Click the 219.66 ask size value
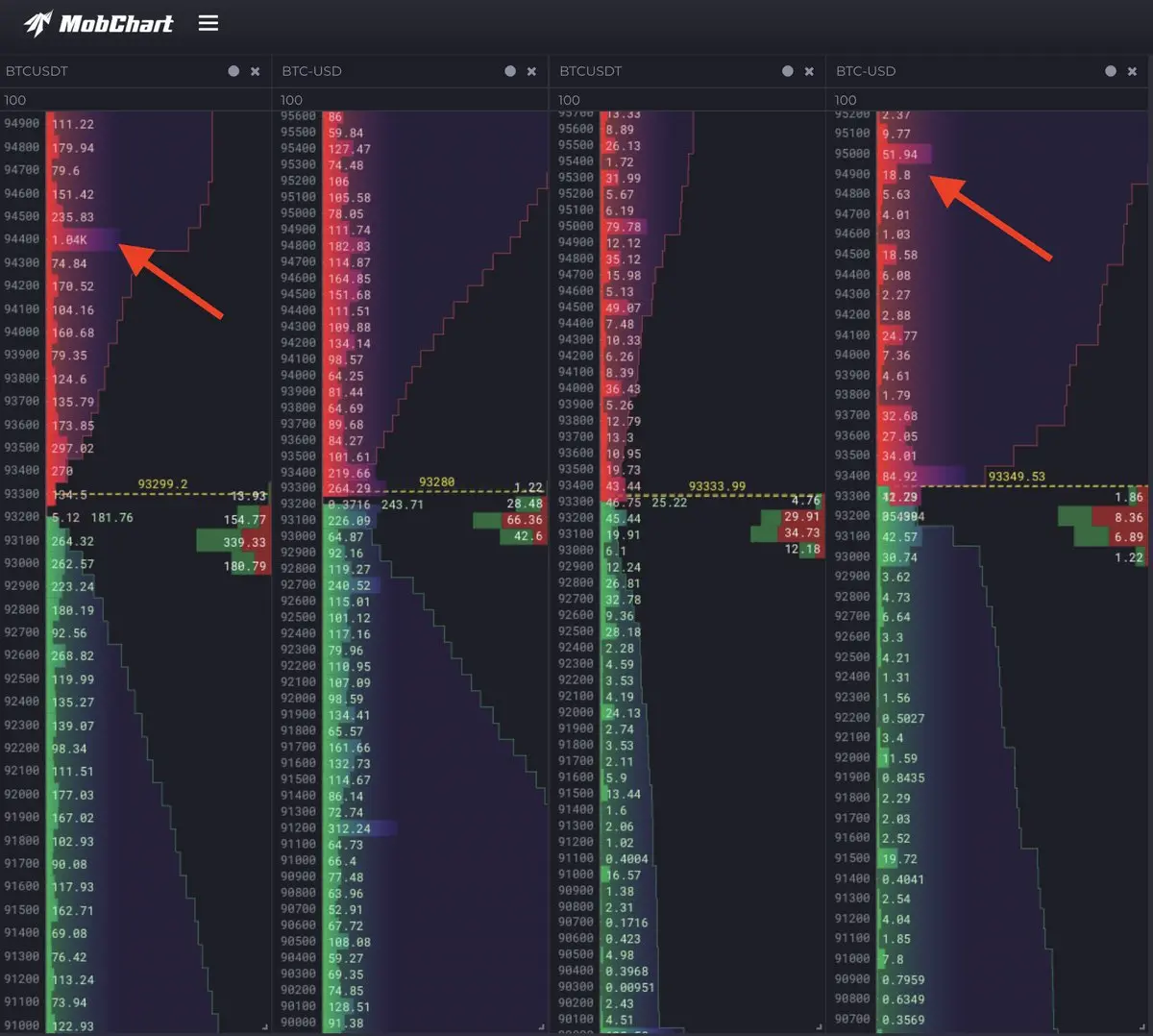Viewport: 1153px width, 1036px height. tap(349, 473)
